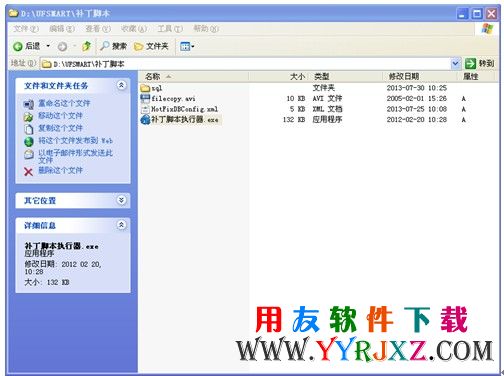
Task: Click the 2005-02-01 15:26 date cell
Action: coord(417,99)
